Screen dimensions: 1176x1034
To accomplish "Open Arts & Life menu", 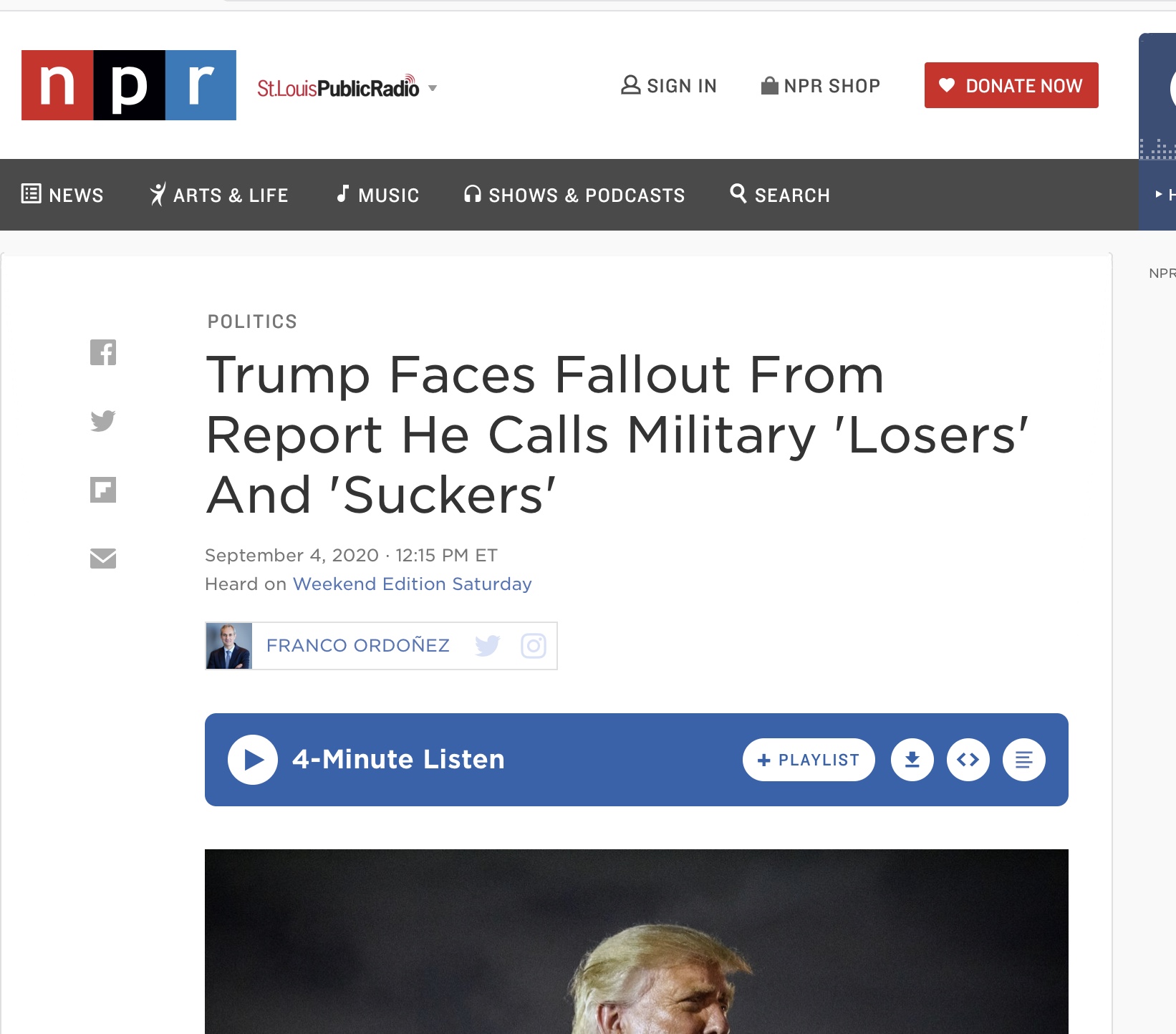I will (x=218, y=195).
